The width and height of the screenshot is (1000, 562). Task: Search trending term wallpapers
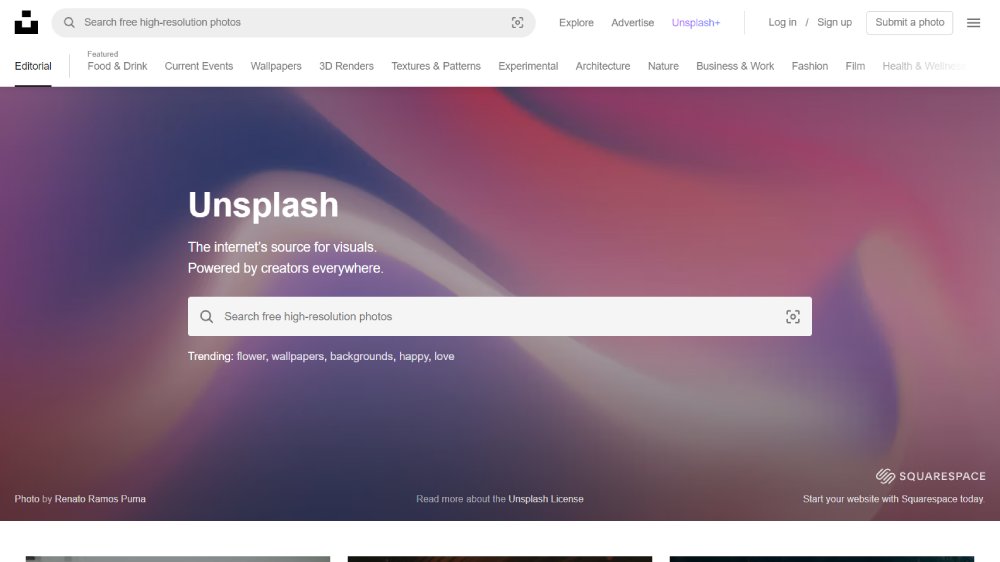(297, 356)
